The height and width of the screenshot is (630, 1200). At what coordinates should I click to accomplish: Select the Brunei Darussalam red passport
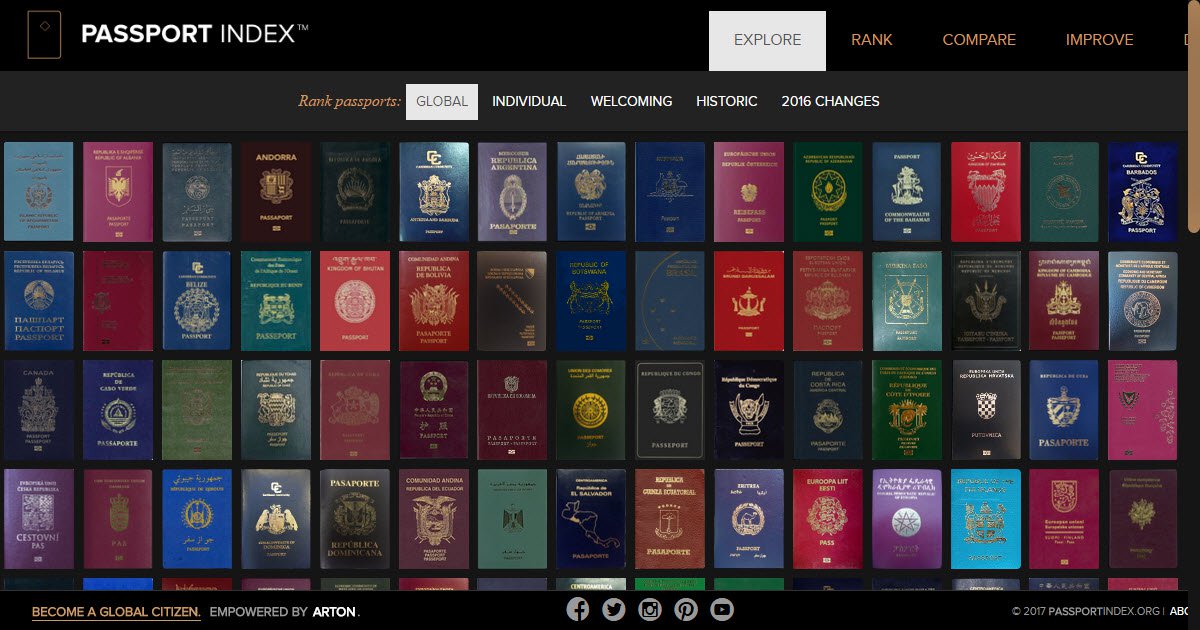(749, 301)
